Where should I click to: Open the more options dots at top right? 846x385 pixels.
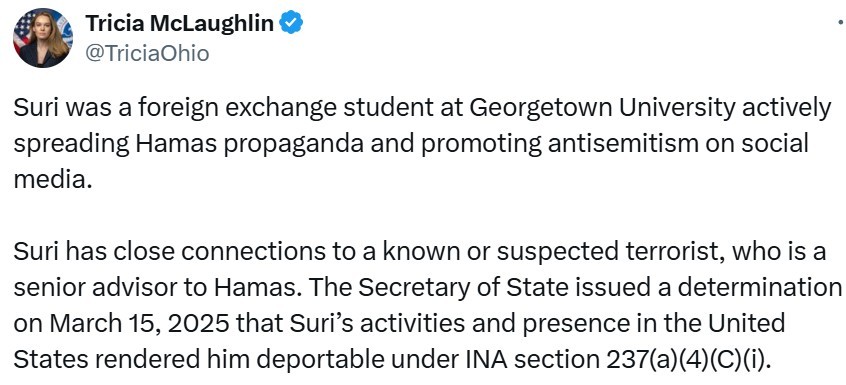pyautogui.click(x=842, y=23)
